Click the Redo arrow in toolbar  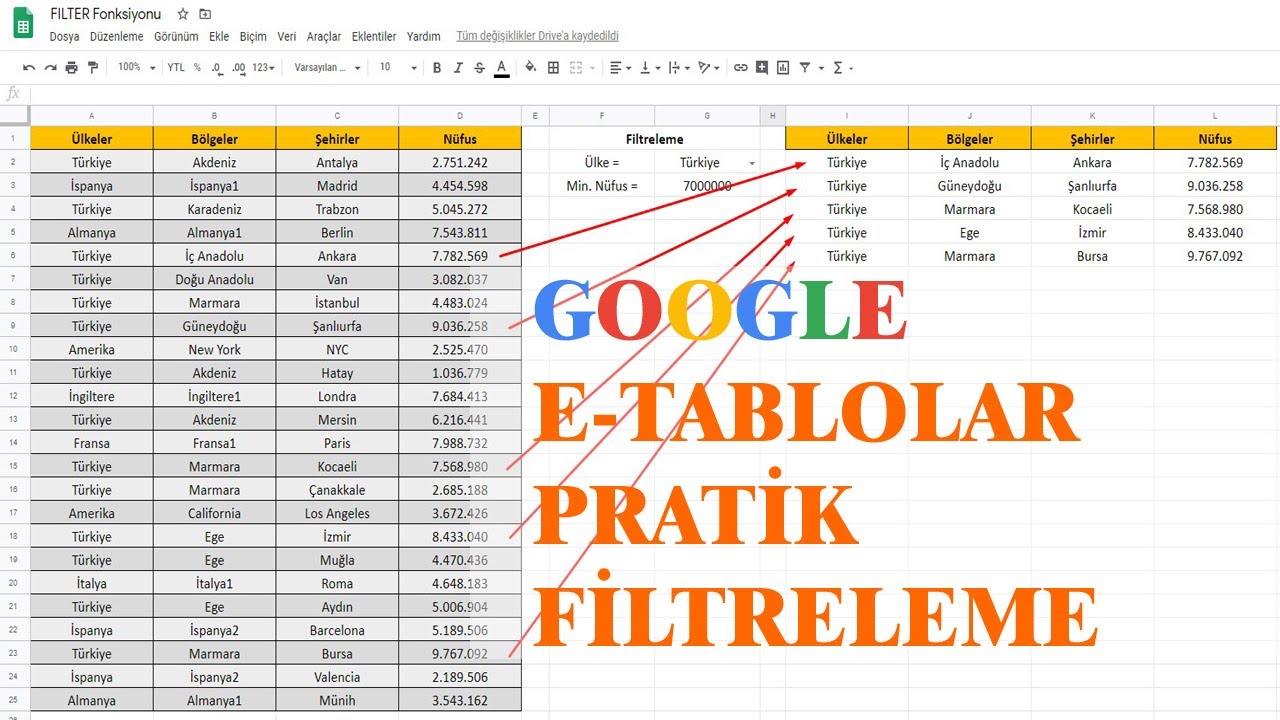(x=50, y=68)
